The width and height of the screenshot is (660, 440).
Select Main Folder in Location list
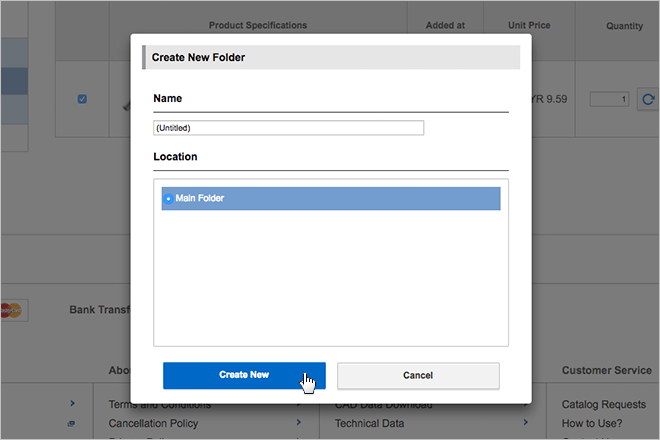pos(330,198)
